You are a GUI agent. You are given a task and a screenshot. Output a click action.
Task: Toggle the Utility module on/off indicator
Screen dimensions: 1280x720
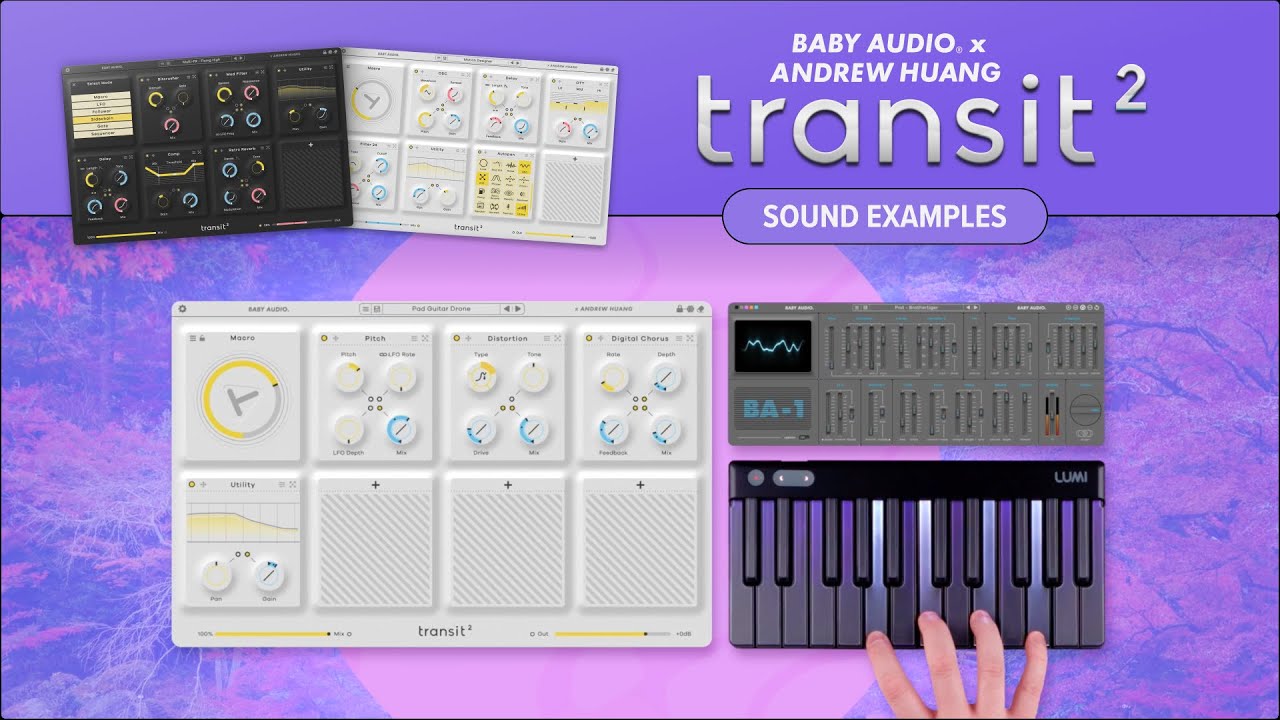click(x=191, y=485)
